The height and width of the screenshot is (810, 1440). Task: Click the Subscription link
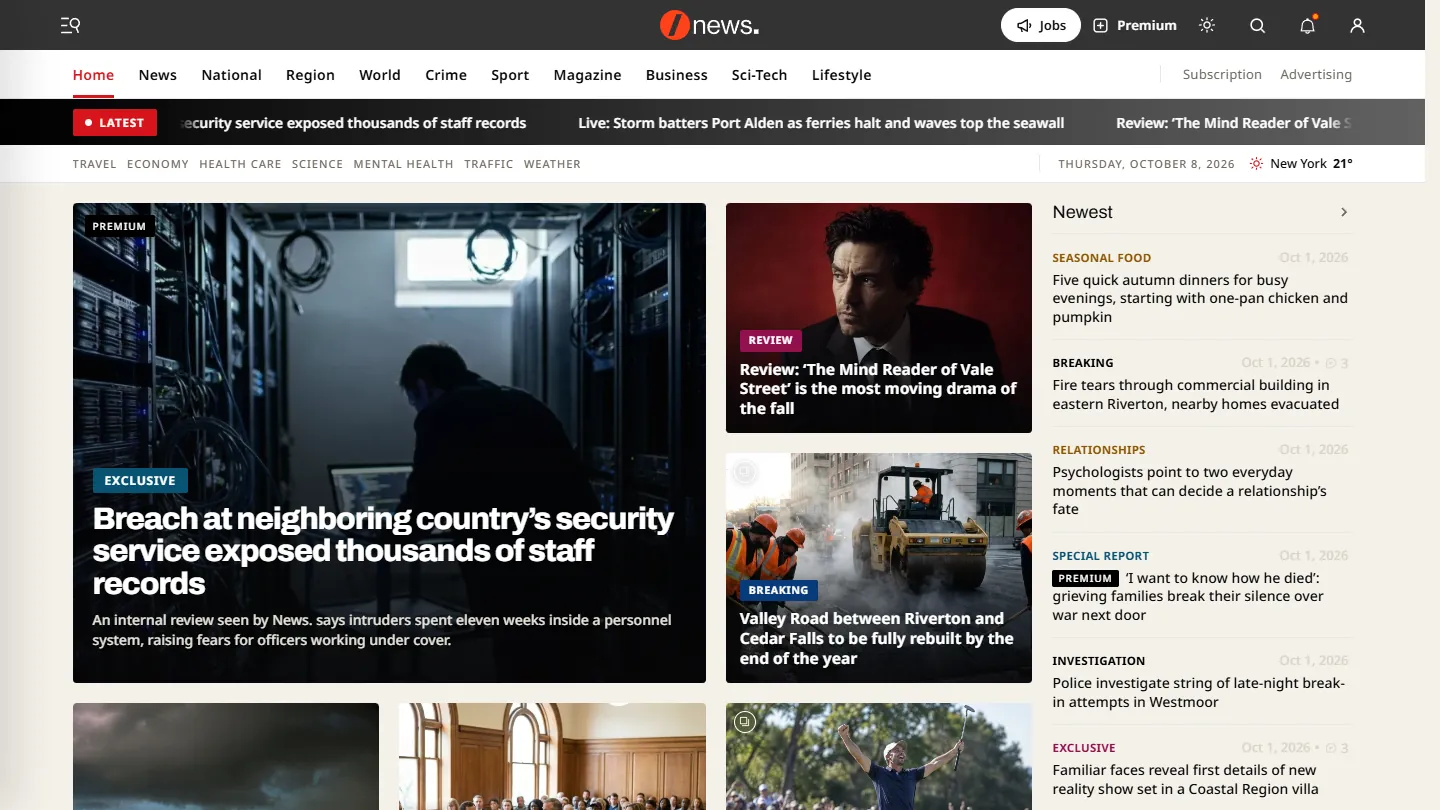pyautogui.click(x=1222, y=74)
